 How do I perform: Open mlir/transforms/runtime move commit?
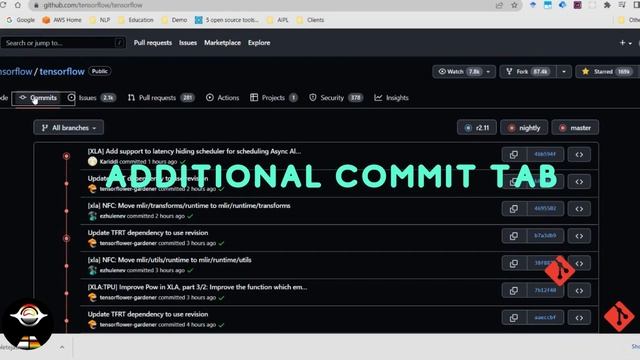189,206
